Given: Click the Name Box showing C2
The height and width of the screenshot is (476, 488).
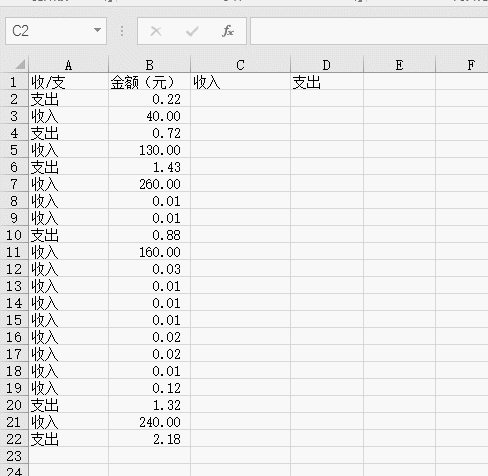Looking at the screenshot, I should coord(56,31).
